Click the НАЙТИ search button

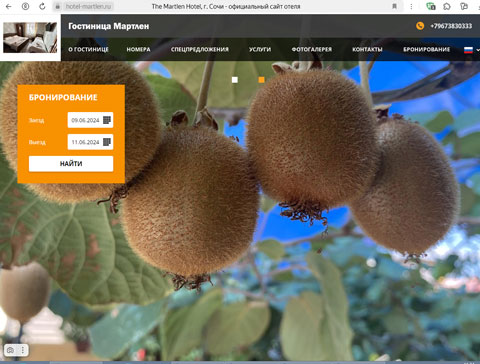point(71,164)
